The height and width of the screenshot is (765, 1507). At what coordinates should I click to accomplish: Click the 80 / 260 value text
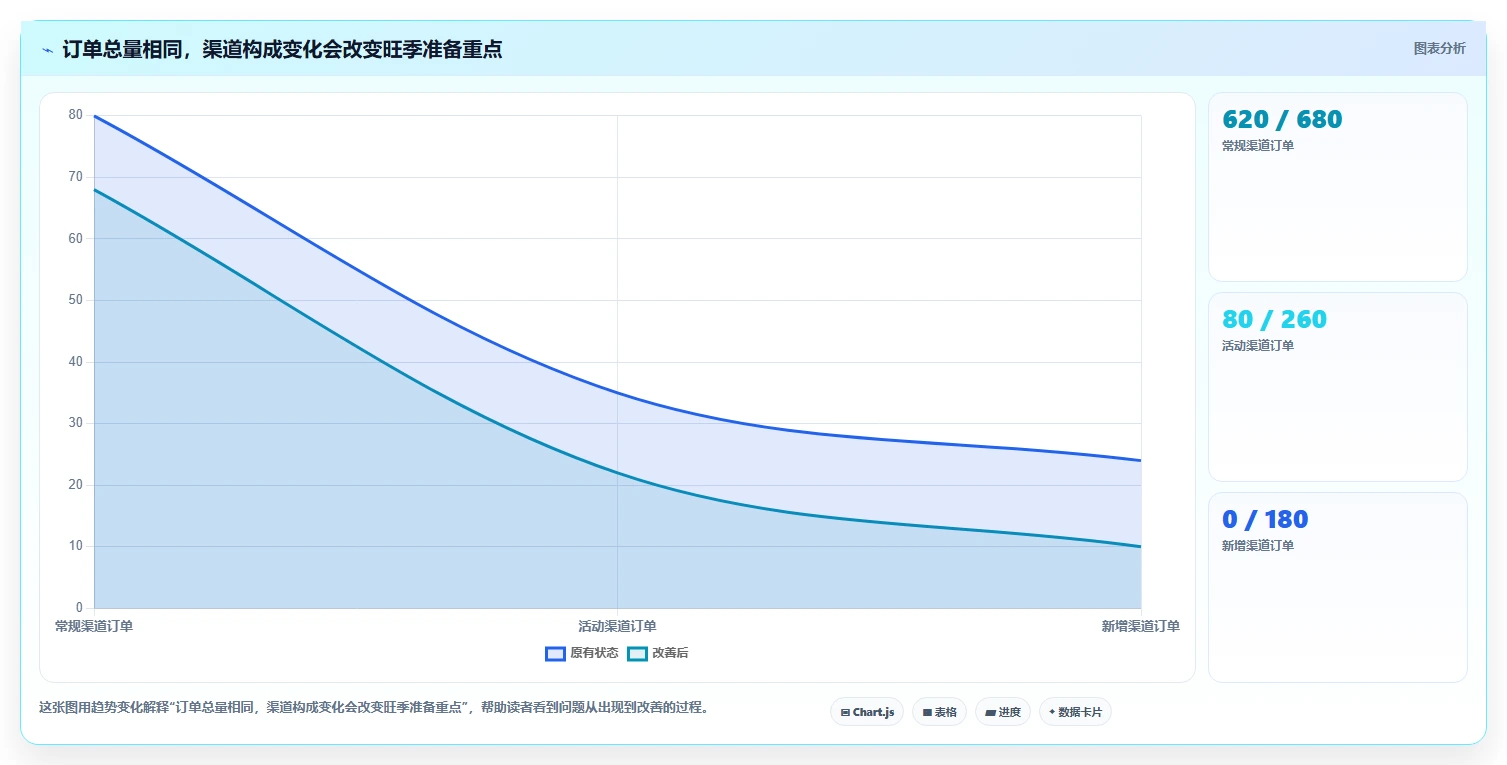tap(1274, 319)
